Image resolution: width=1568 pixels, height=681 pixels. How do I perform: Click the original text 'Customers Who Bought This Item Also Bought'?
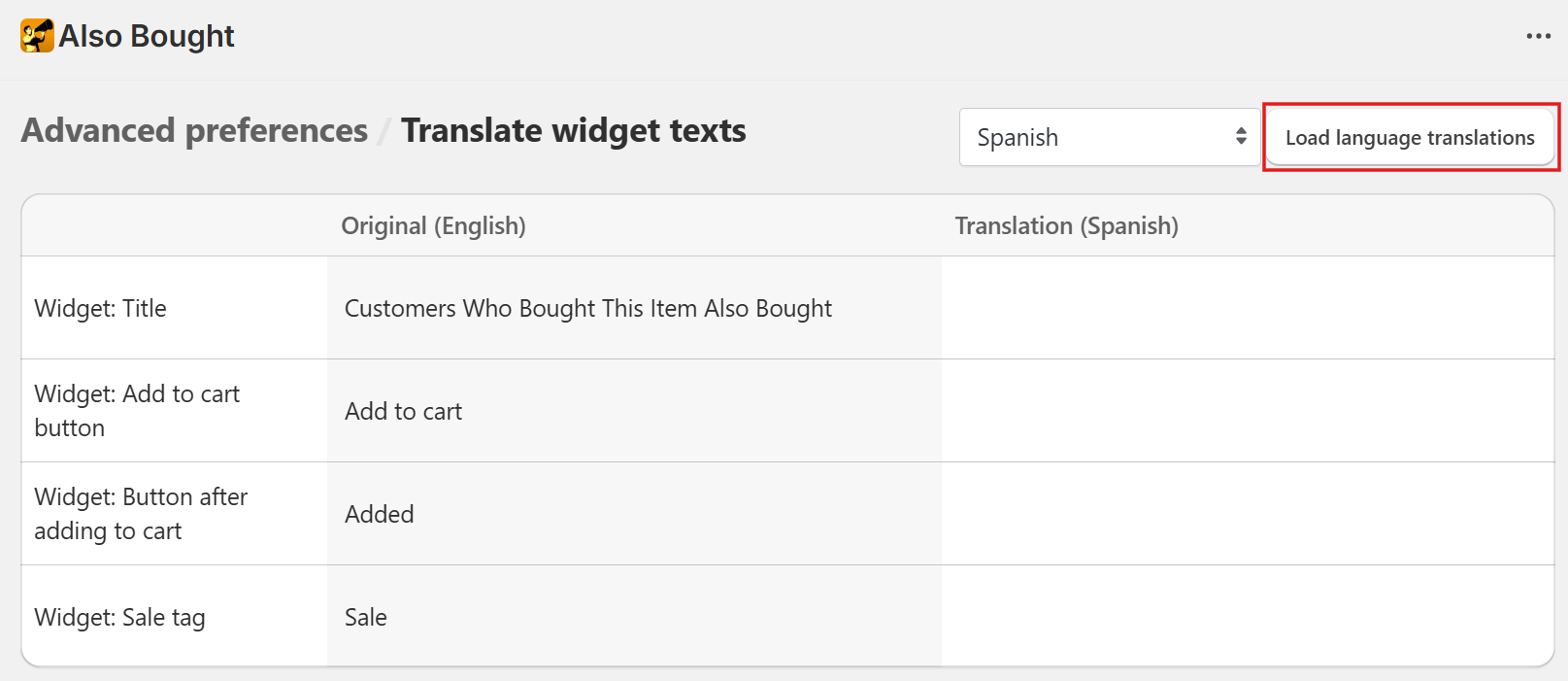(x=587, y=309)
